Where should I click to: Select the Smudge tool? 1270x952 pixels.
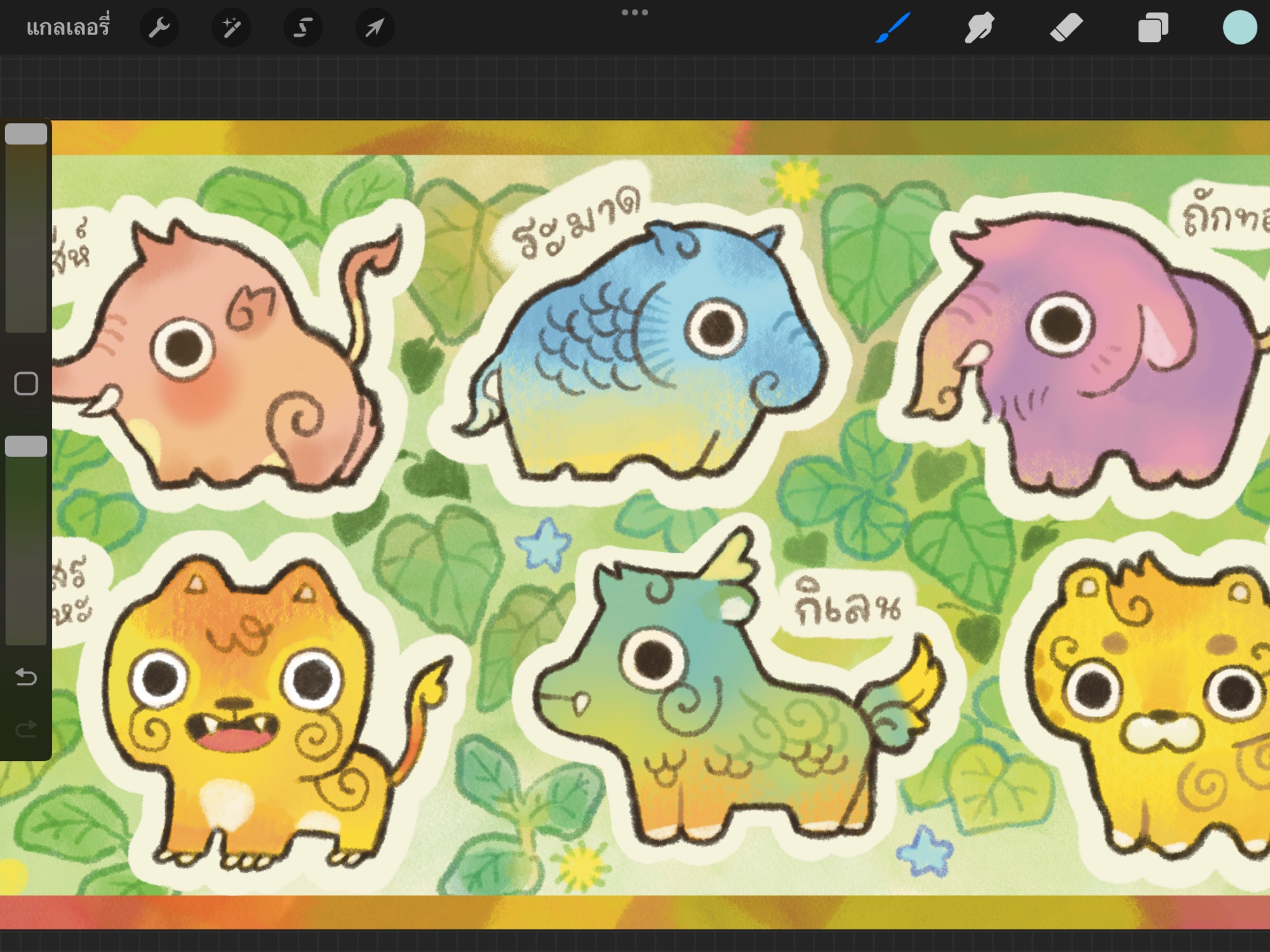coord(979,28)
